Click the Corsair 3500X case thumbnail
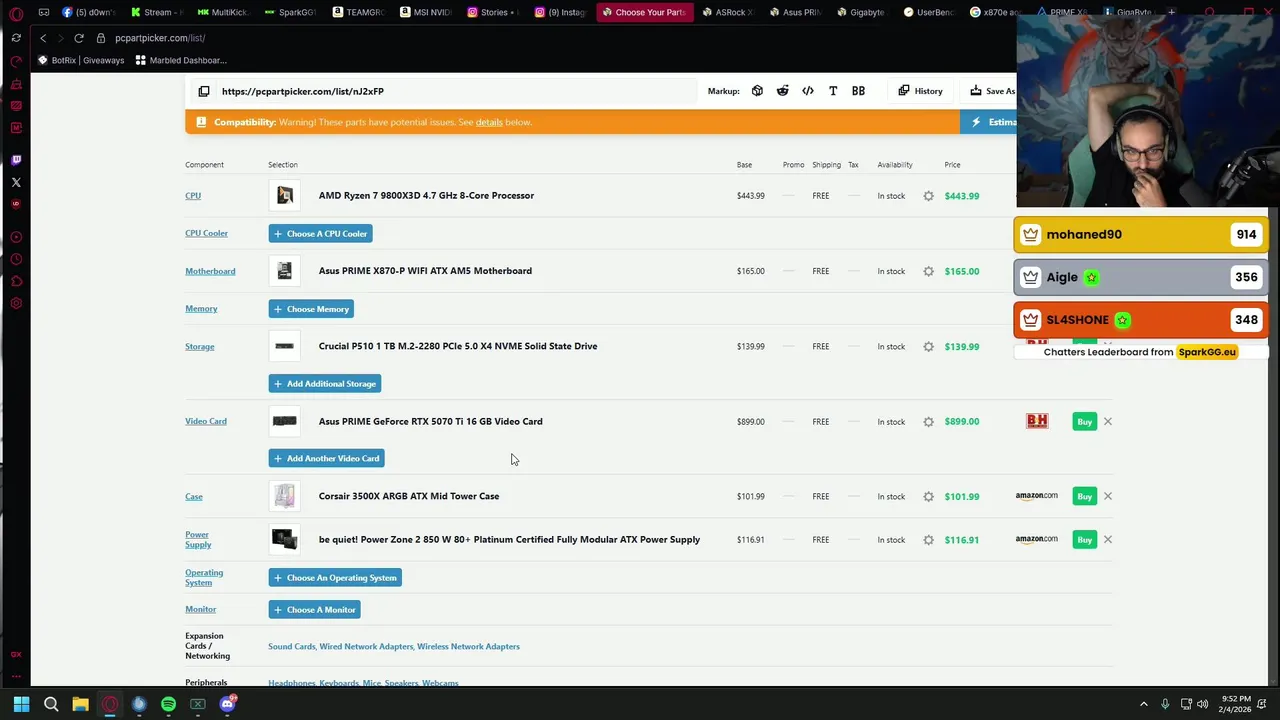 pos(285,496)
